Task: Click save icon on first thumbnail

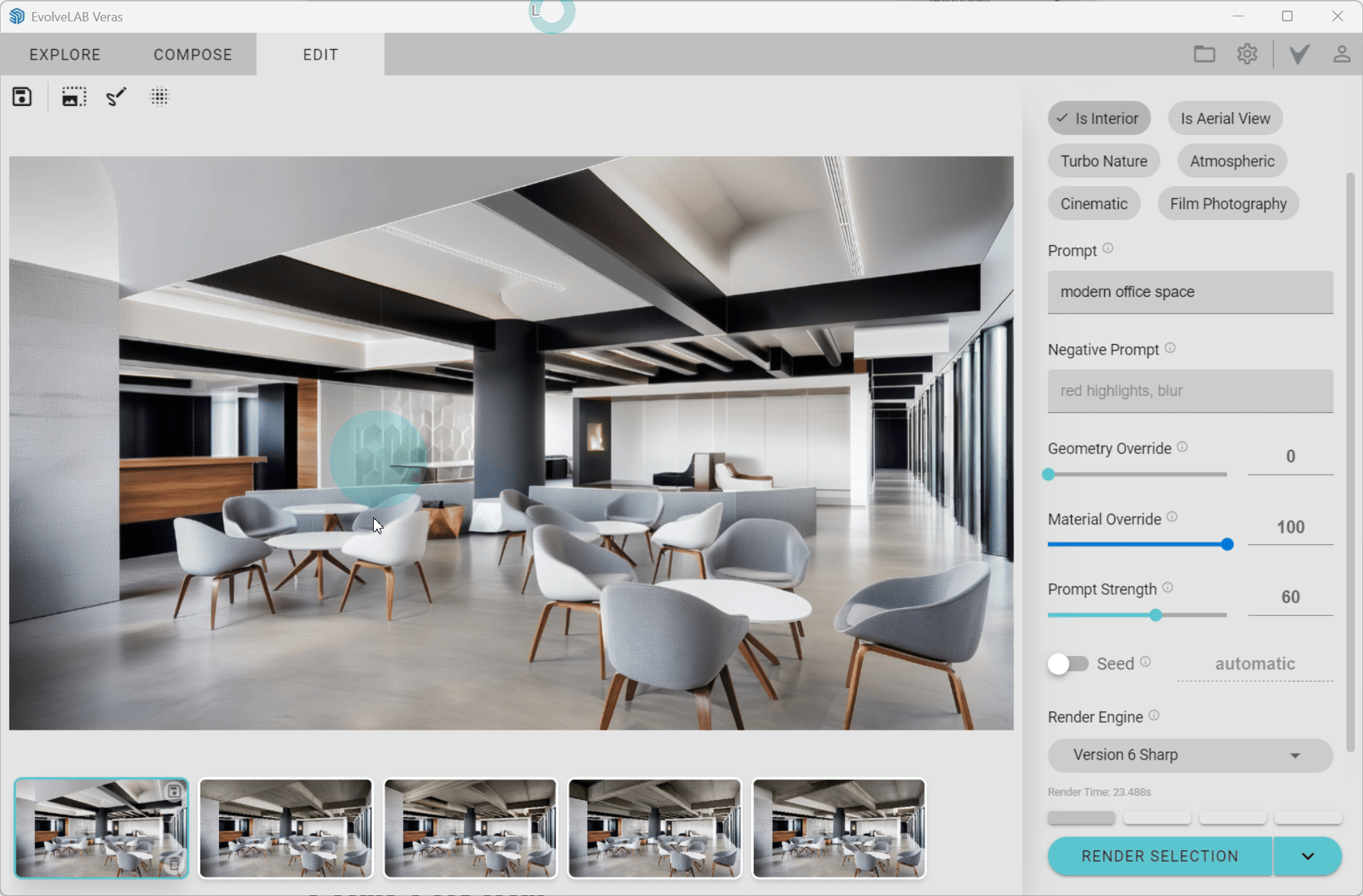Action: (174, 791)
